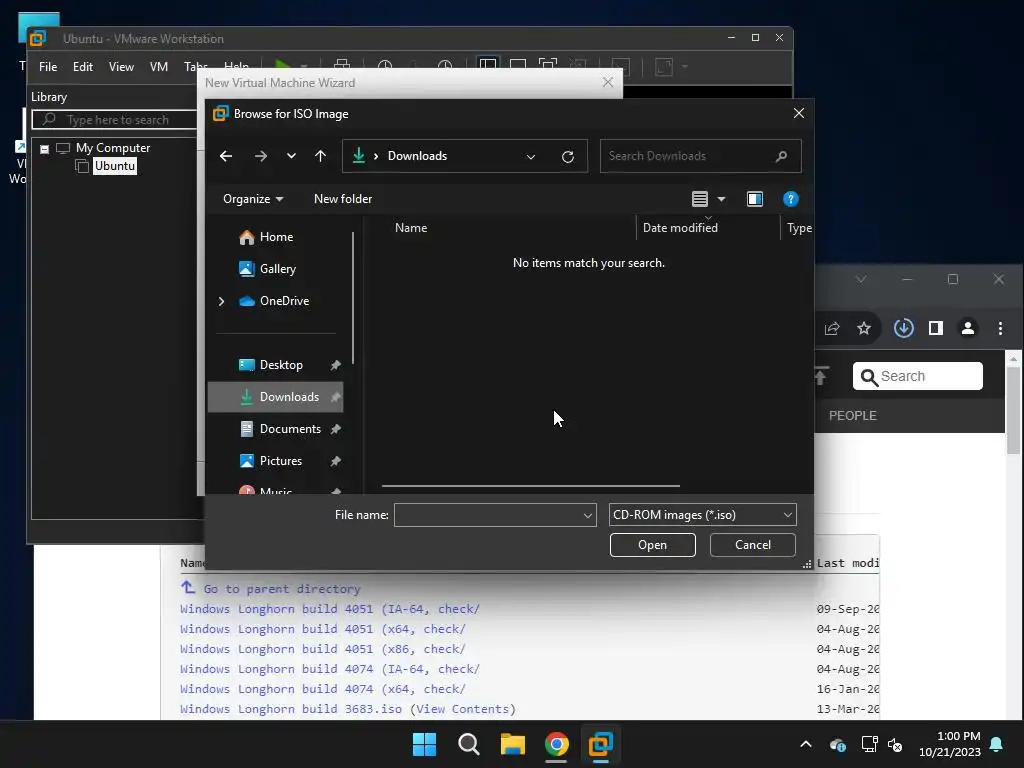Open notifications bell icon
The height and width of the screenshot is (768, 1024).
click(997, 744)
